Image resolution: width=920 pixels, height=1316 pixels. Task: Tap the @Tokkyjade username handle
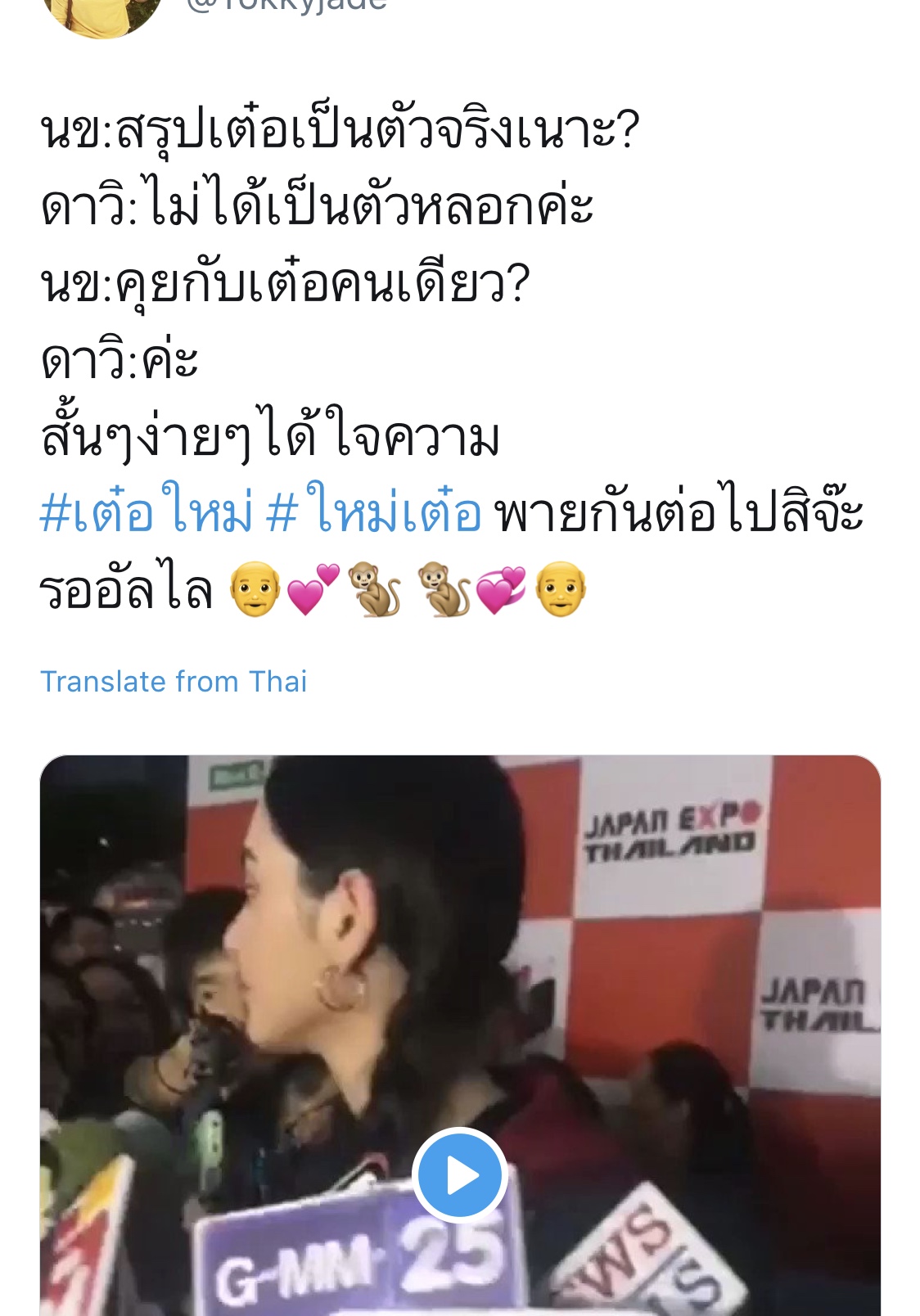[x=286, y=5]
